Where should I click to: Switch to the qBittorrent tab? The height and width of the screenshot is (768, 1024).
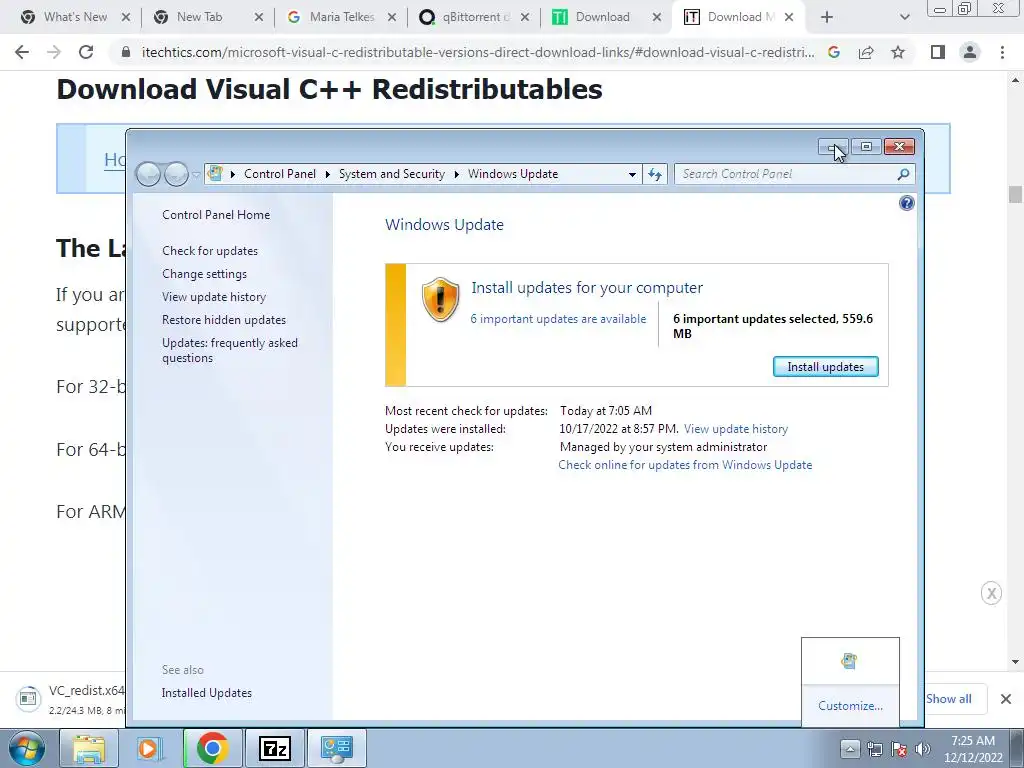coord(475,17)
